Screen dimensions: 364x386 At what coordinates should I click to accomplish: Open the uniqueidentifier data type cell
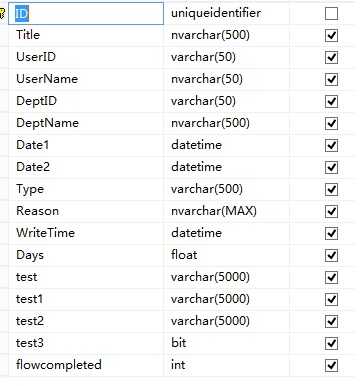[226, 14]
